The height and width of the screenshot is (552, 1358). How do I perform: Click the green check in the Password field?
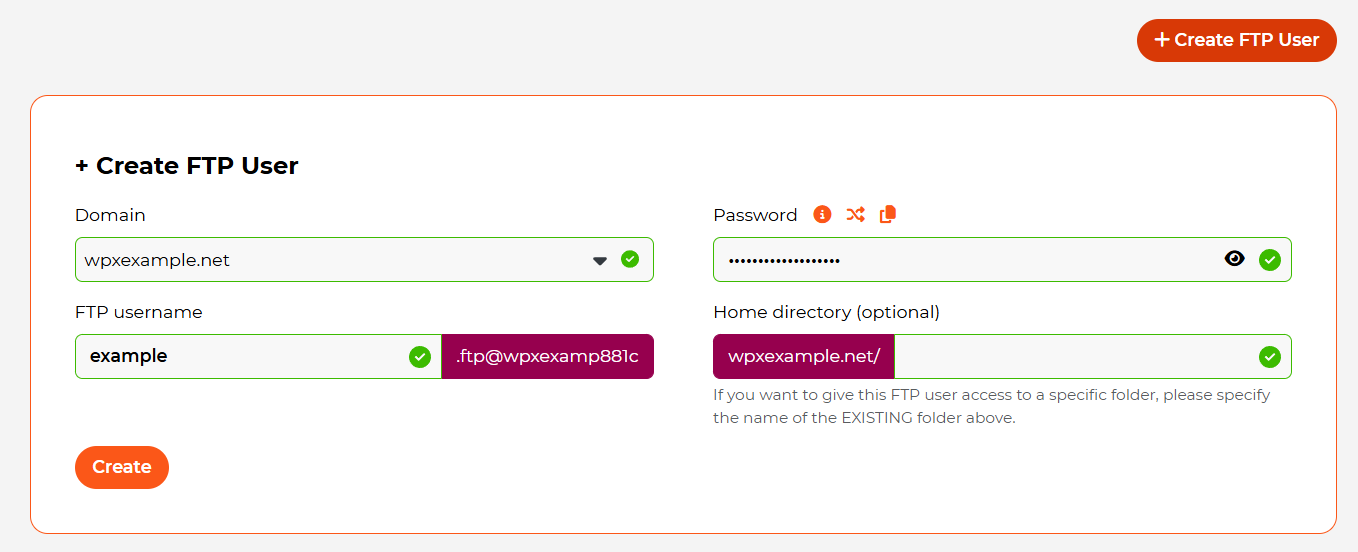tap(1270, 260)
